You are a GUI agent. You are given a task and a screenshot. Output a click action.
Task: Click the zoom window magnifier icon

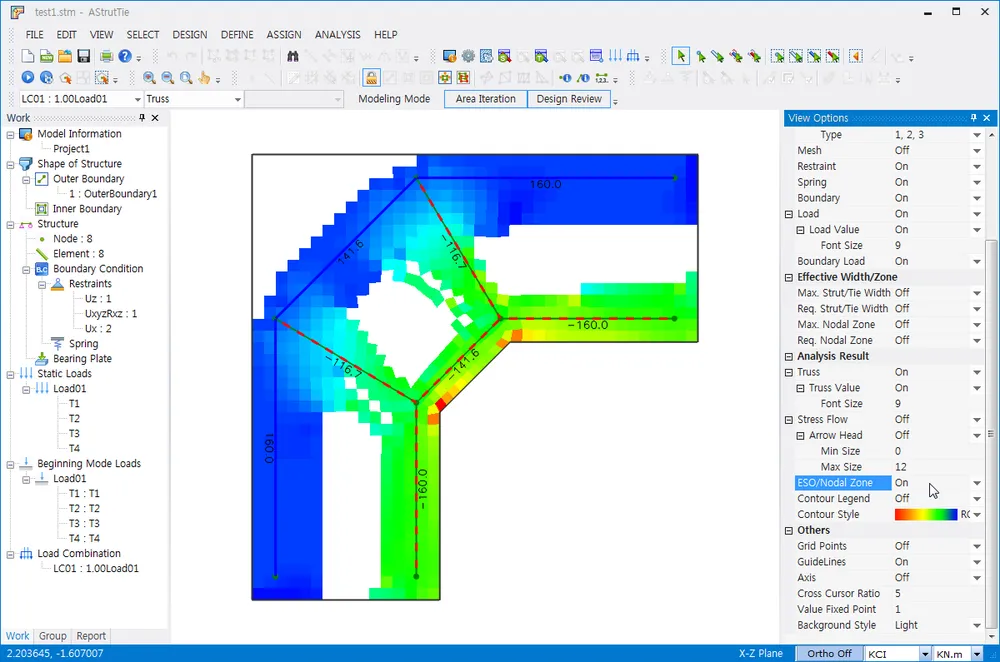(186, 78)
